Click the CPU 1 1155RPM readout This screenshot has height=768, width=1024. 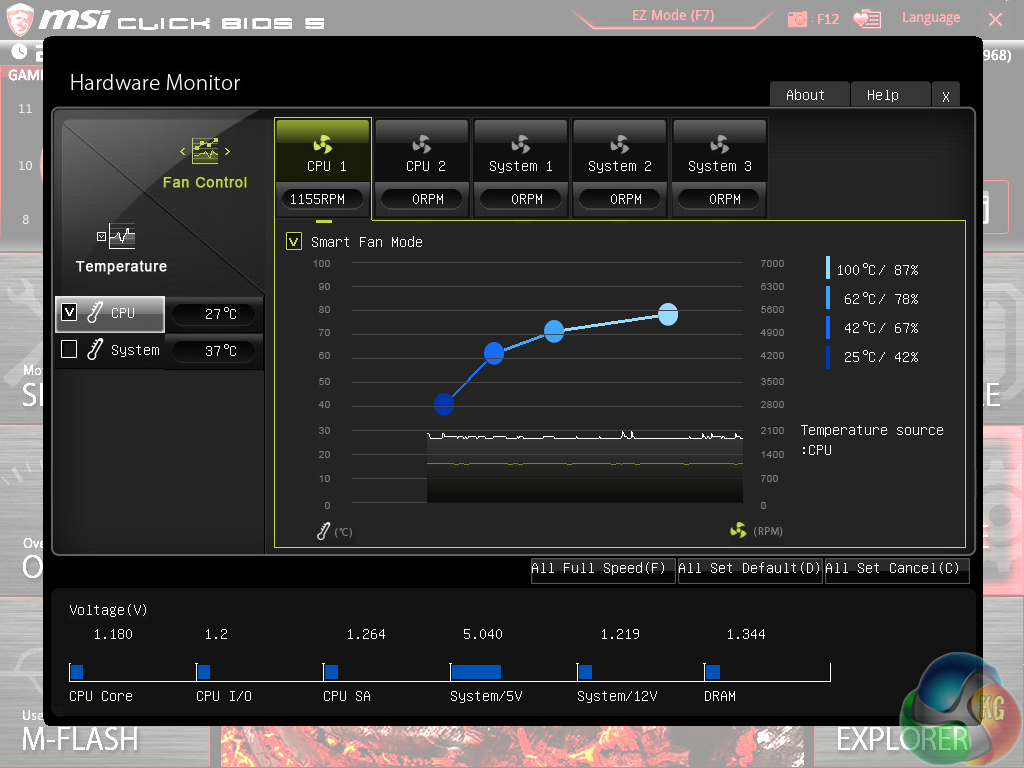pos(323,199)
